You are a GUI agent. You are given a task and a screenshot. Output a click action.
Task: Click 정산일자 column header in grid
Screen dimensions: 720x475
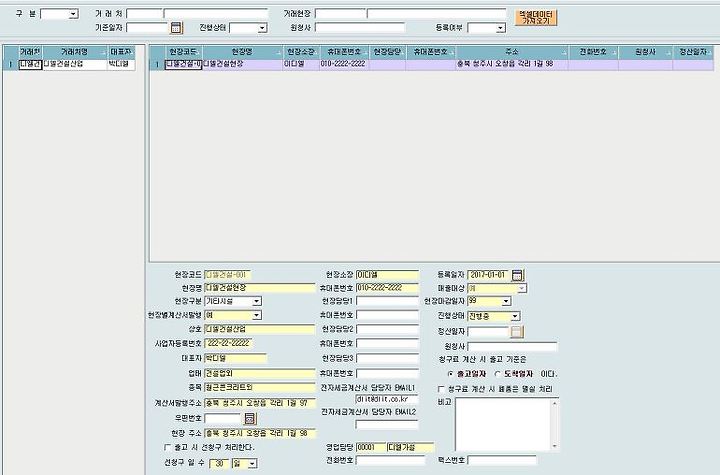[693, 52]
